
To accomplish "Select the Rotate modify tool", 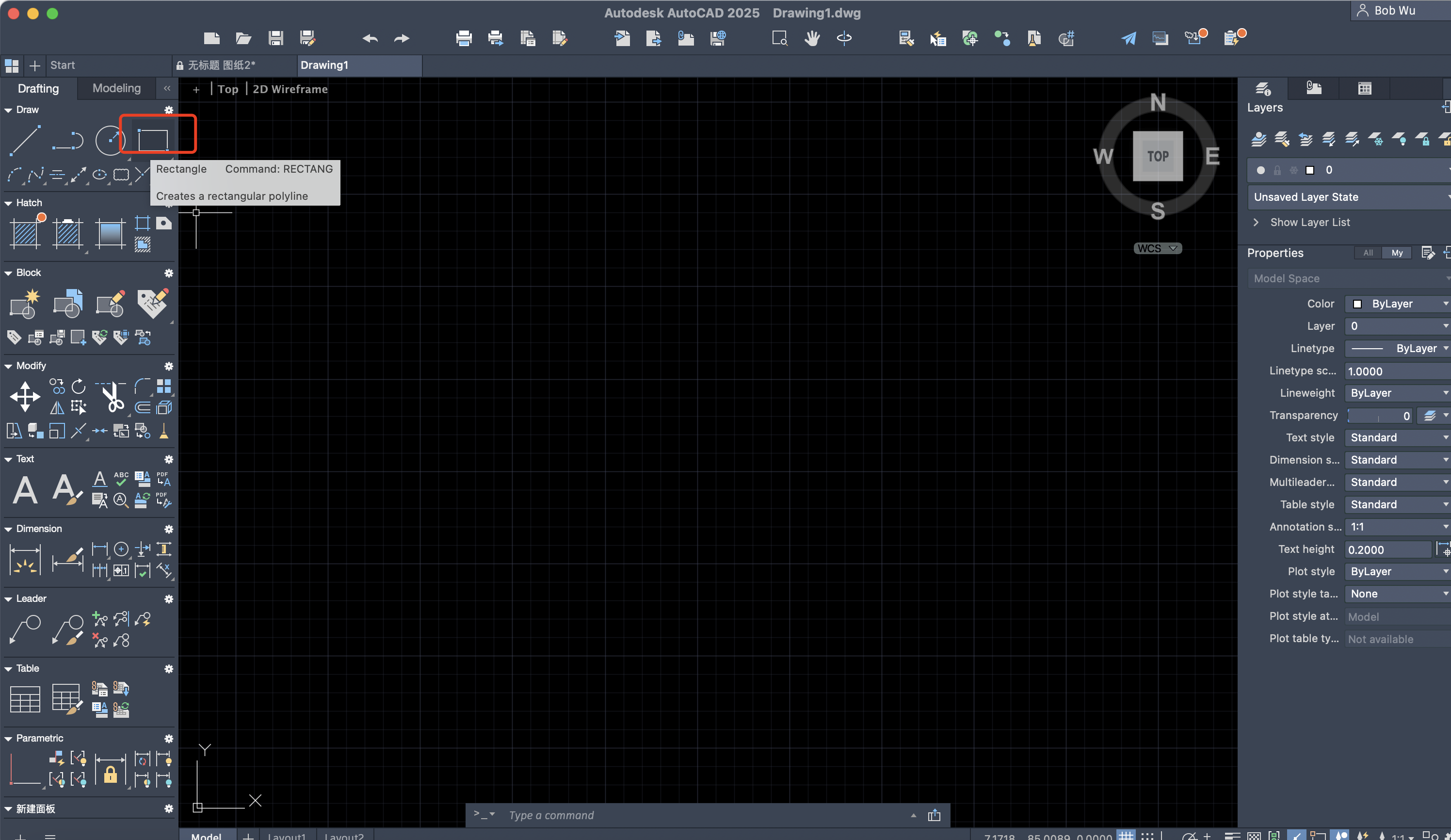I will [x=79, y=387].
